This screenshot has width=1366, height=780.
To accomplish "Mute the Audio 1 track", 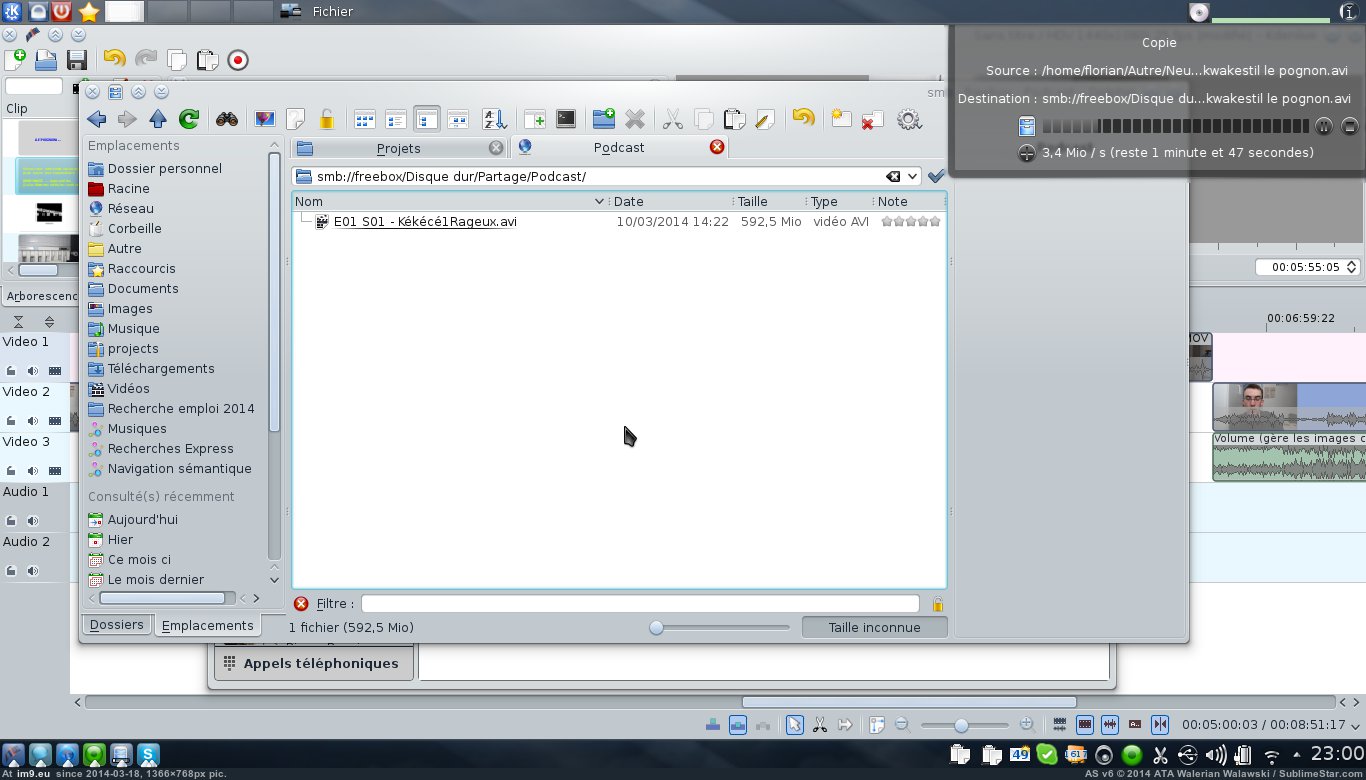I will 33,521.
